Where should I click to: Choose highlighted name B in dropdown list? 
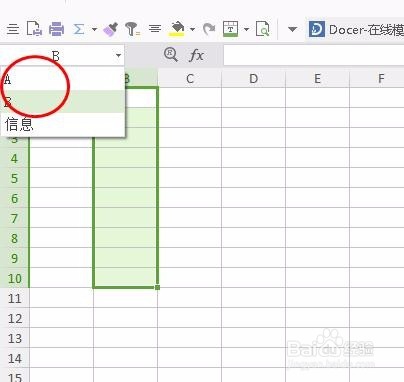point(63,102)
